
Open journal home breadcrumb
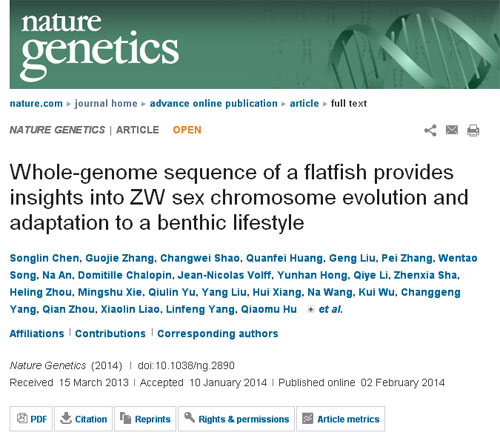pos(106,104)
